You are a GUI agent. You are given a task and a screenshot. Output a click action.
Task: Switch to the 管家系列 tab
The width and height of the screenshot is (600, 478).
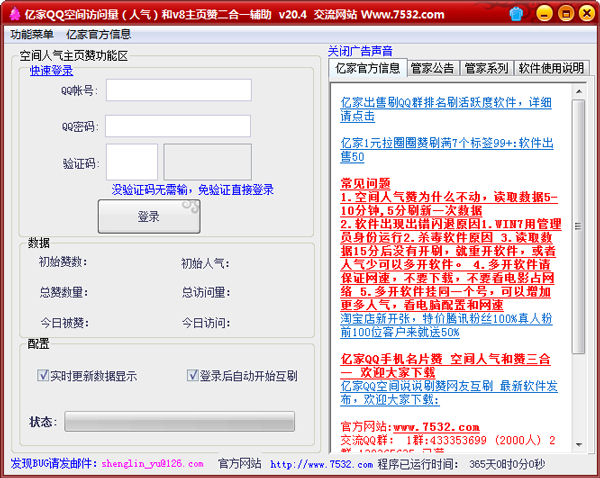tap(486, 68)
